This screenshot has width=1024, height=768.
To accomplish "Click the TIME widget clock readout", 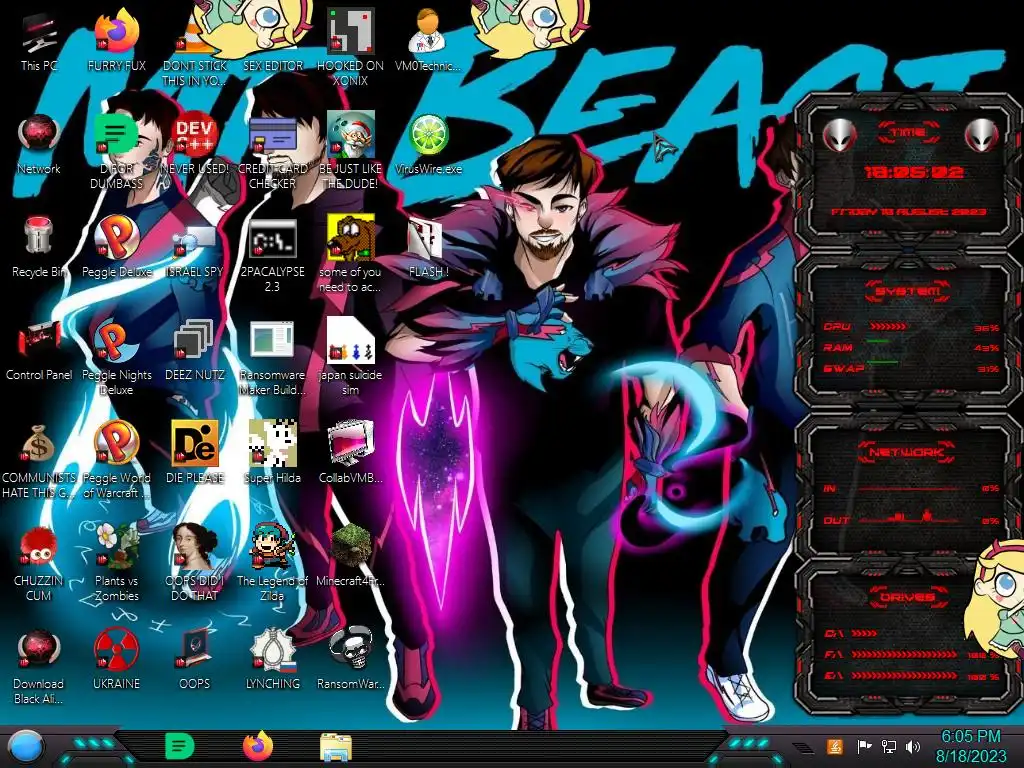I will [x=914, y=172].
